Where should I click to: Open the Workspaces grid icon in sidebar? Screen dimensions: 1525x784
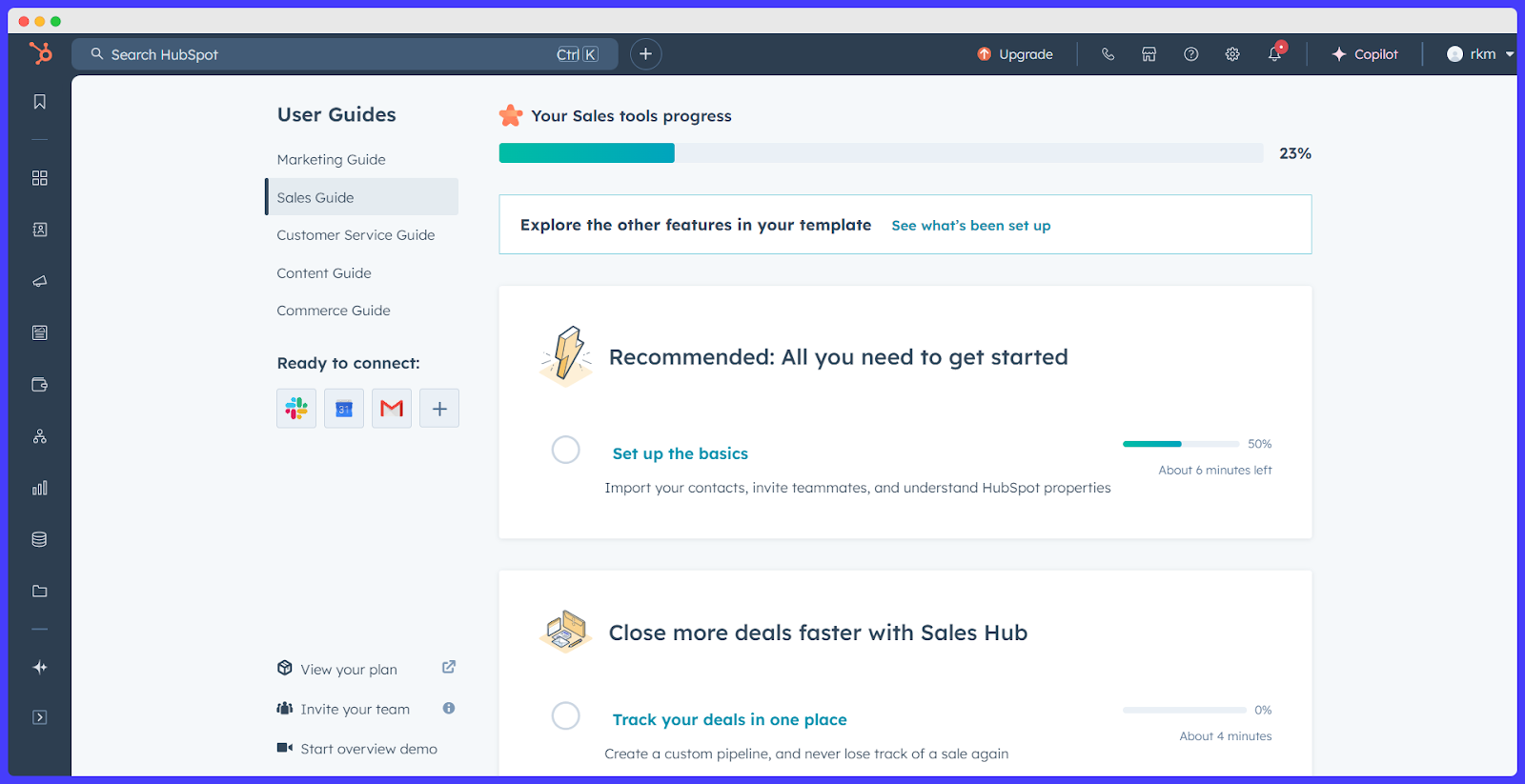(40, 178)
